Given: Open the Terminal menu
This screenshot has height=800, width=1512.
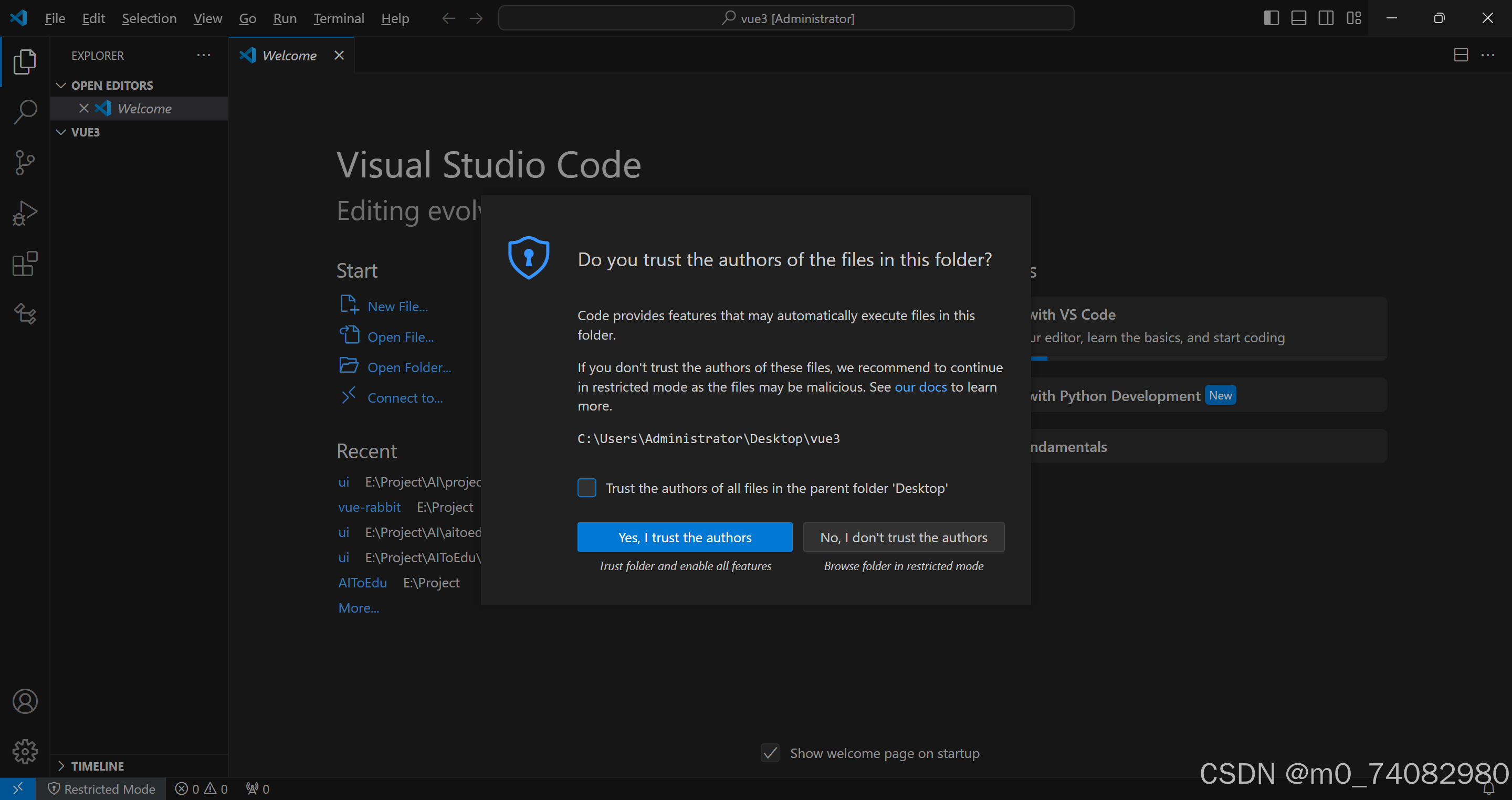Looking at the screenshot, I should point(338,18).
